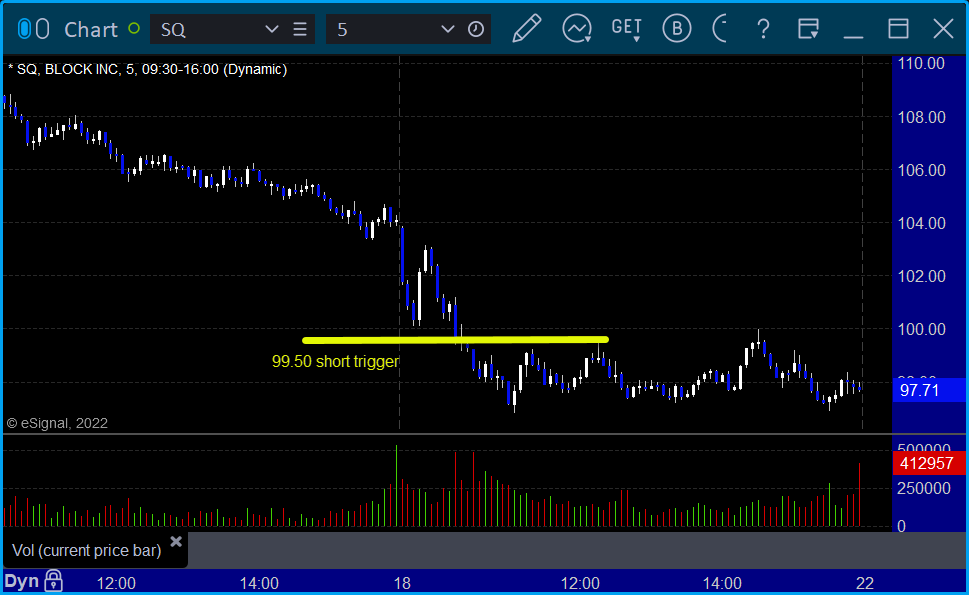Click the 18 date marker on time axis
969x595 pixels.
(402, 583)
